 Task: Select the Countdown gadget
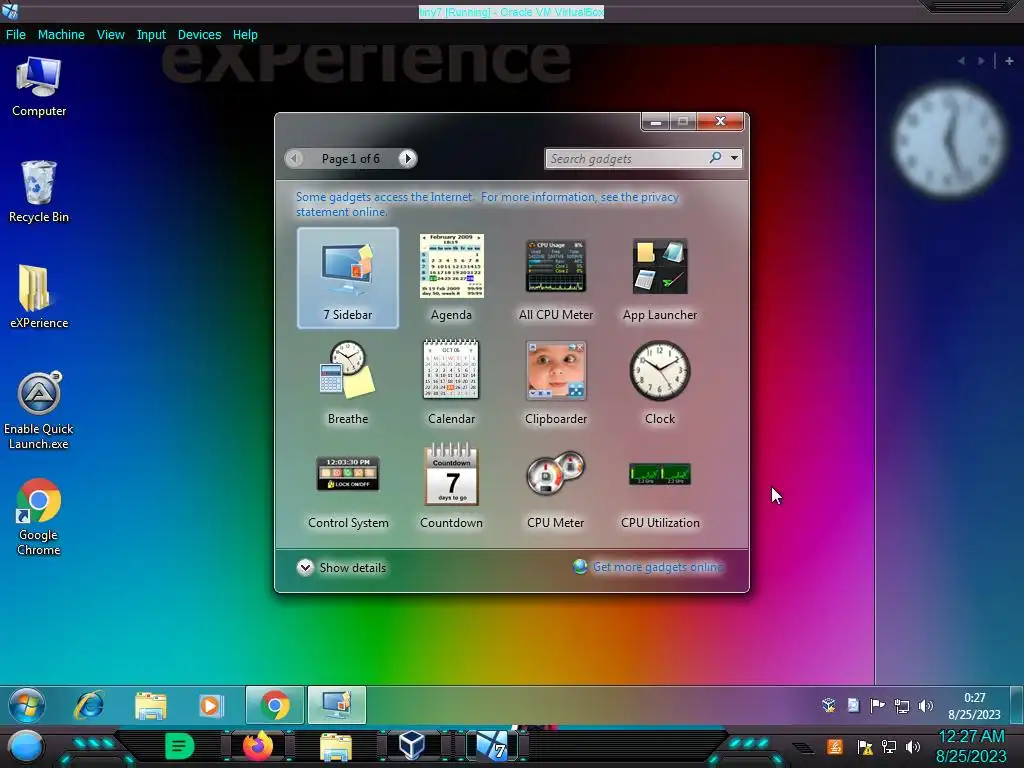click(x=451, y=487)
